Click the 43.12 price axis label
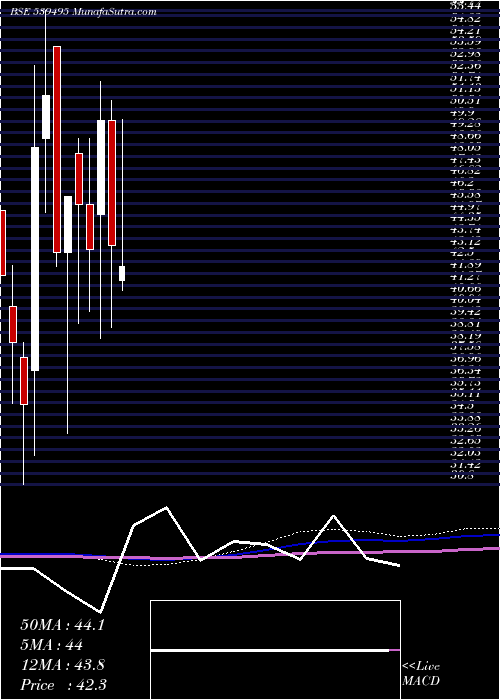The image size is (500, 700). (466, 242)
